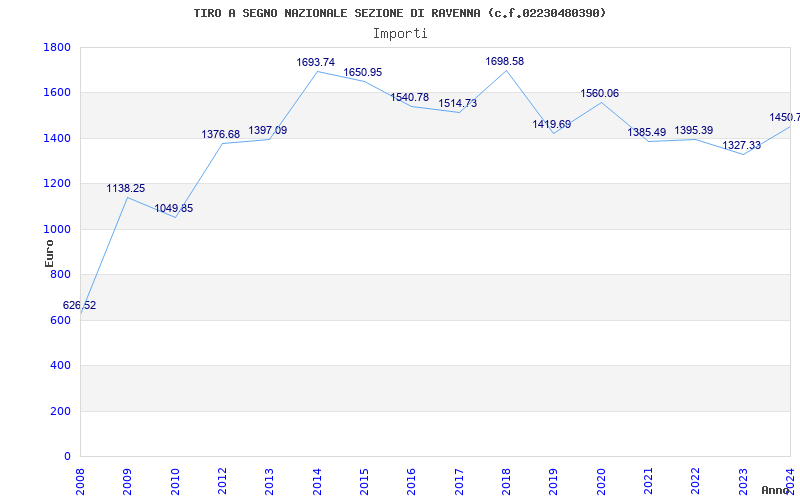Click x-axis year 2016

[x=411, y=482]
